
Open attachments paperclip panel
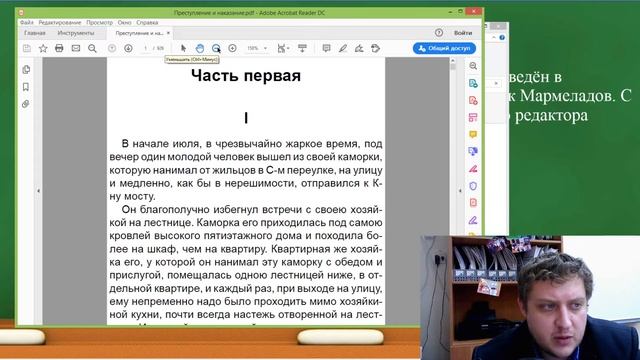26,104
